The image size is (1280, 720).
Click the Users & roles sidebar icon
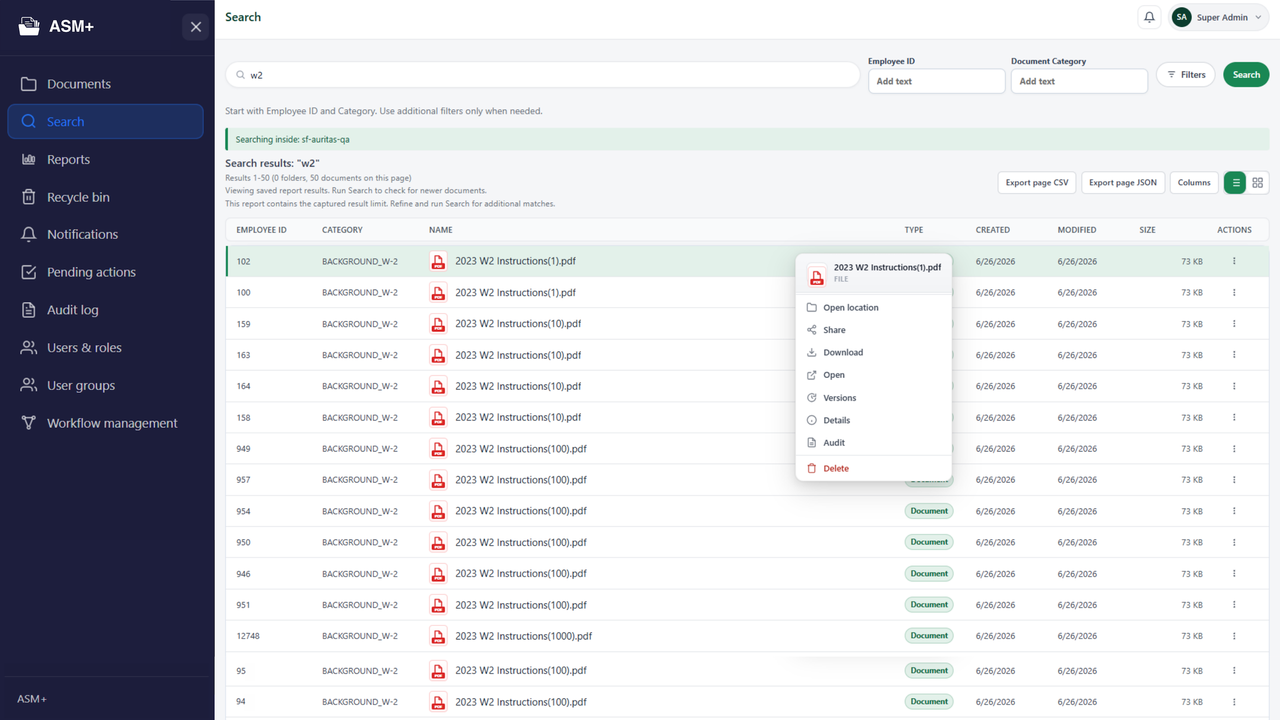pyautogui.click(x=28, y=348)
